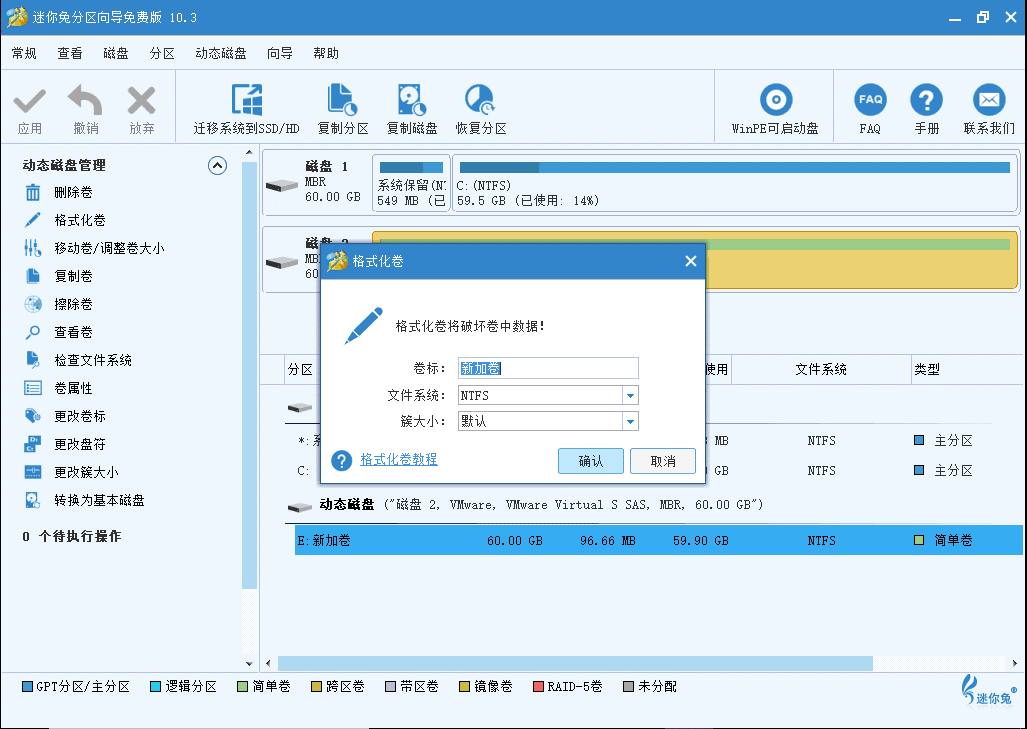
Task: Open Migrate OS to SSD/HD tool
Action: (x=246, y=109)
